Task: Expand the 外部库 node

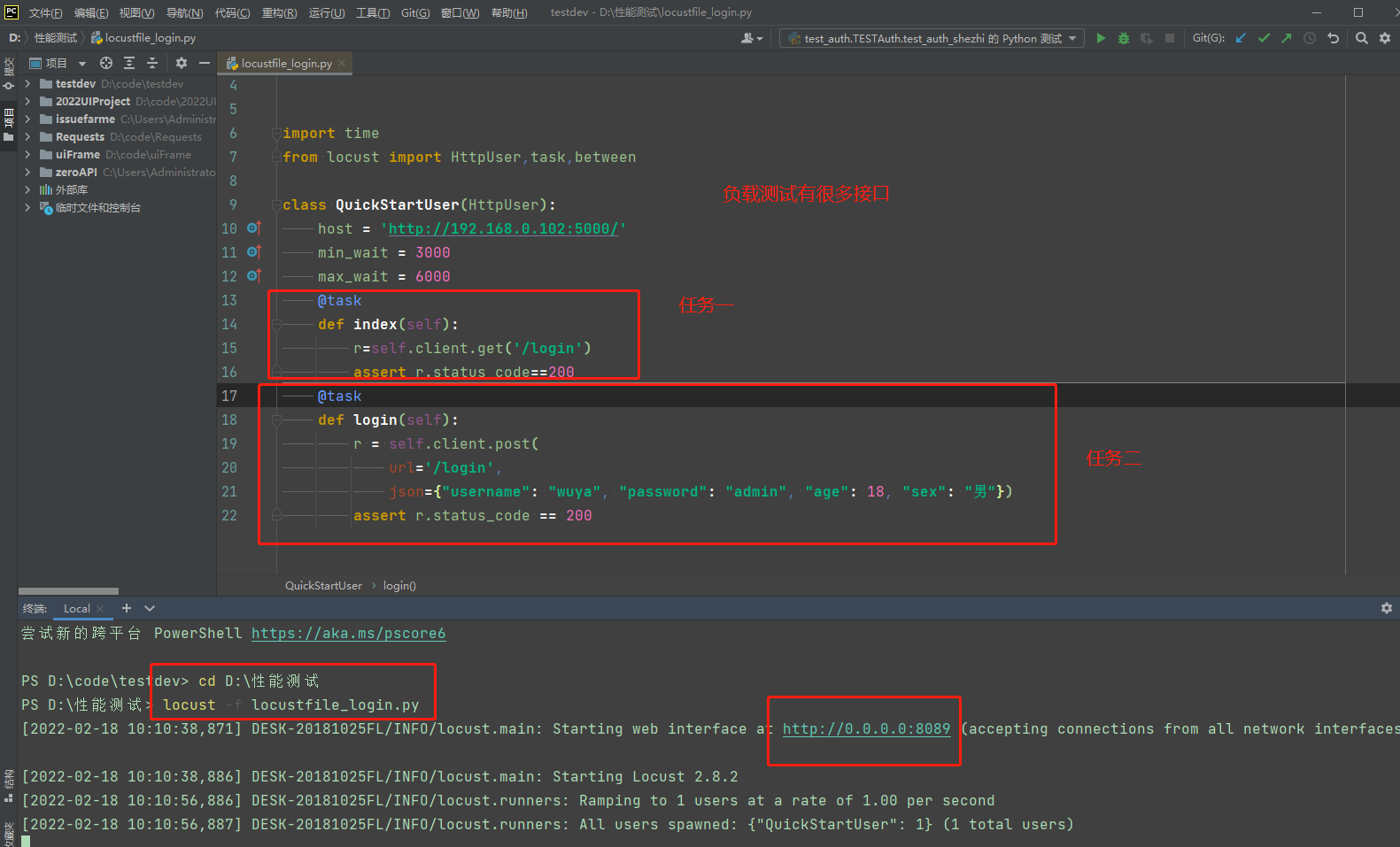Action: click(x=27, y=190)
